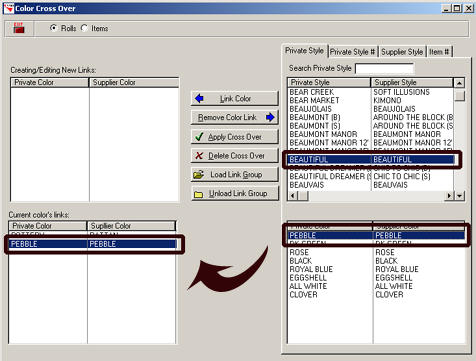
Task: Select the EGGSHELL color row
Action: tap(376, 278)
